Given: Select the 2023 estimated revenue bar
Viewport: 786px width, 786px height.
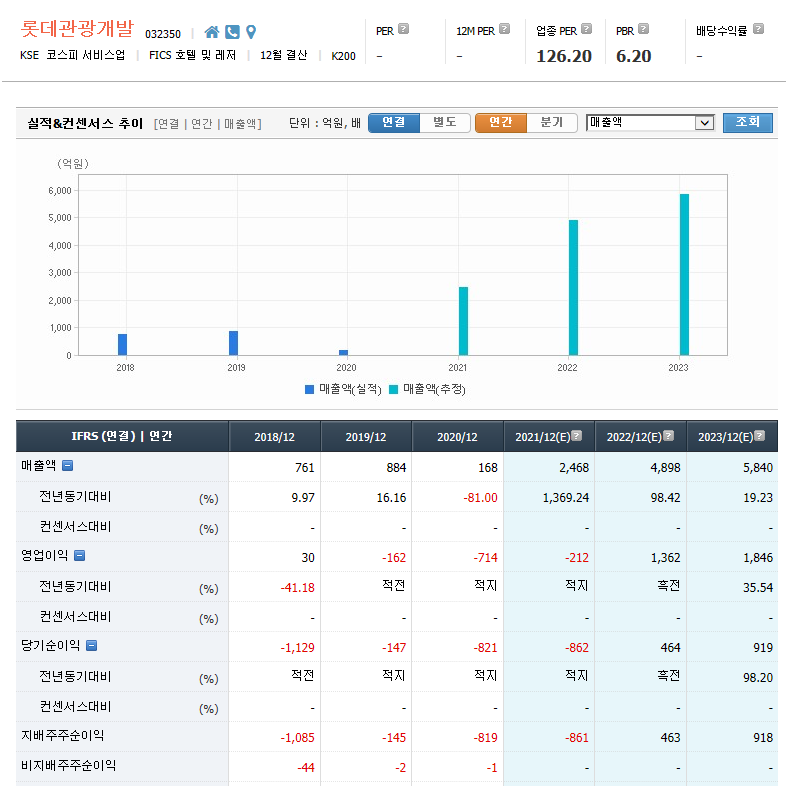Looking at the screenshot, I should [x=684, y=275].
